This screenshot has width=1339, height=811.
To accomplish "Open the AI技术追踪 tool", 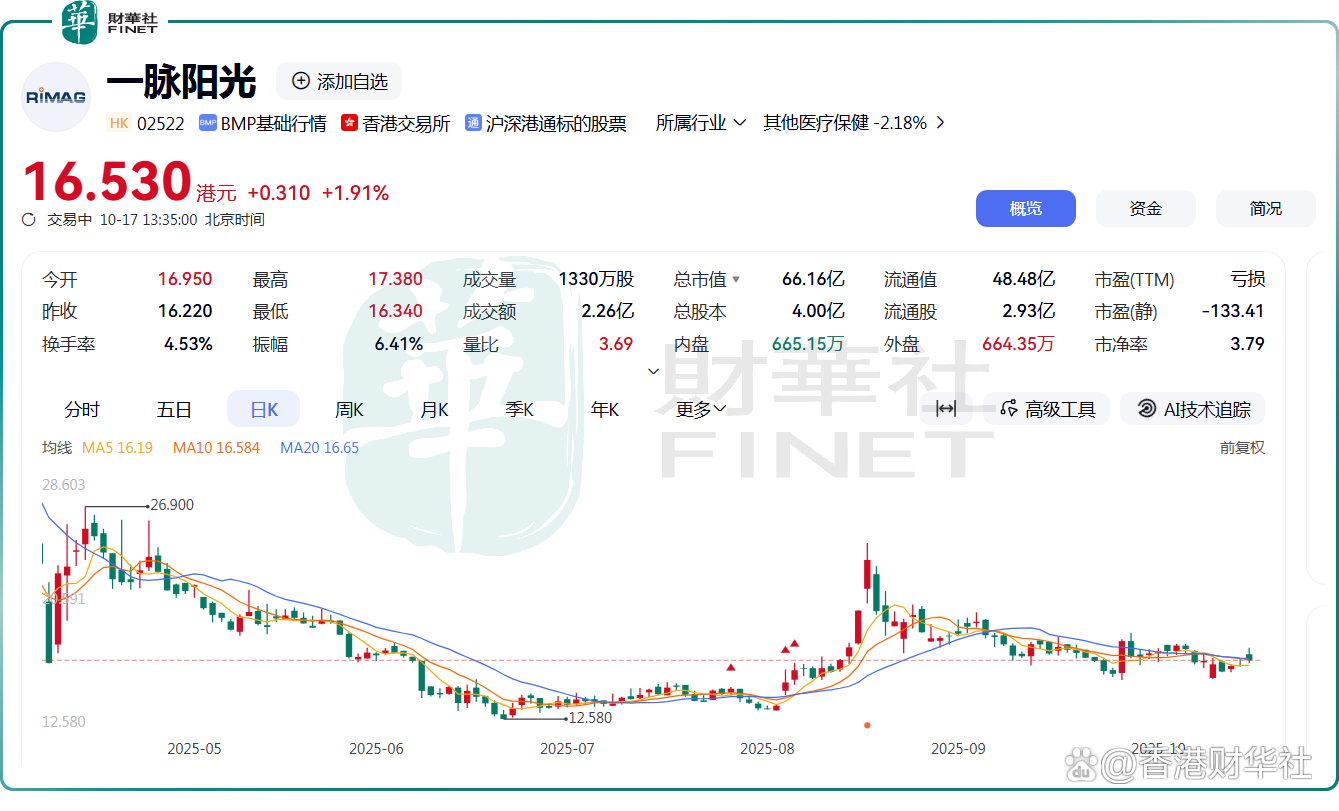I will click(x=1192, y=408).
